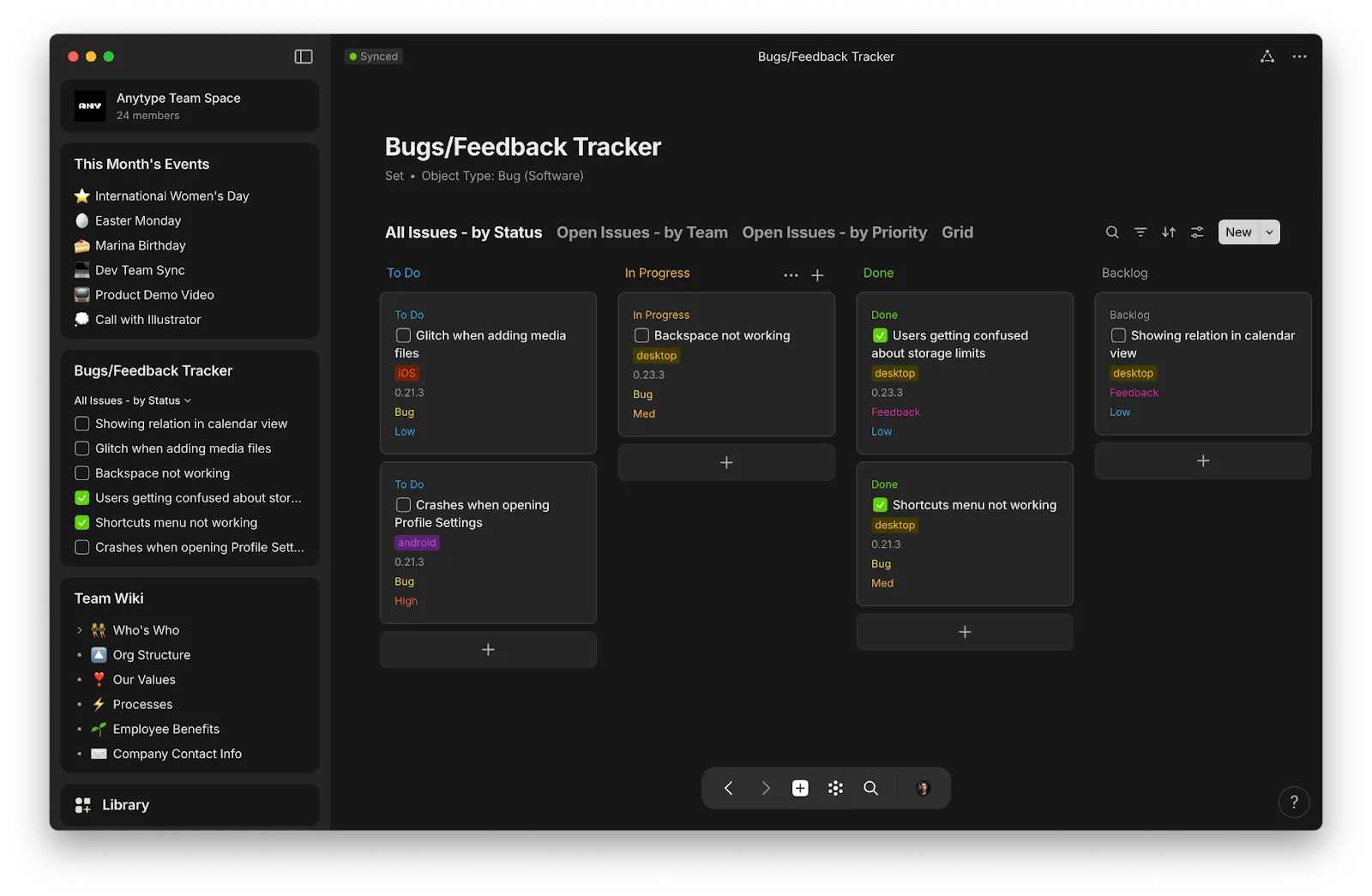Switch to Open Issues - by Team view
1372x896 pixels.
(642, 232)
